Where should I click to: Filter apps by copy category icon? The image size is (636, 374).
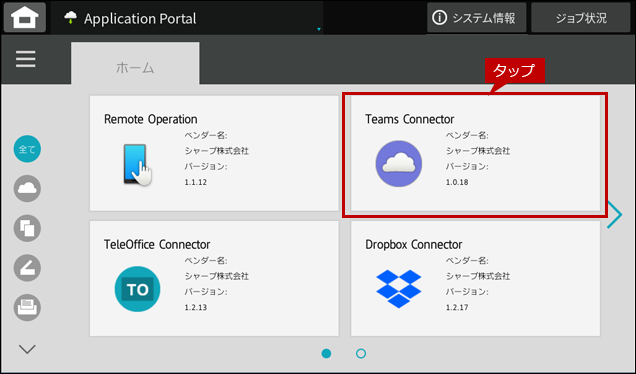pos(27,228)
